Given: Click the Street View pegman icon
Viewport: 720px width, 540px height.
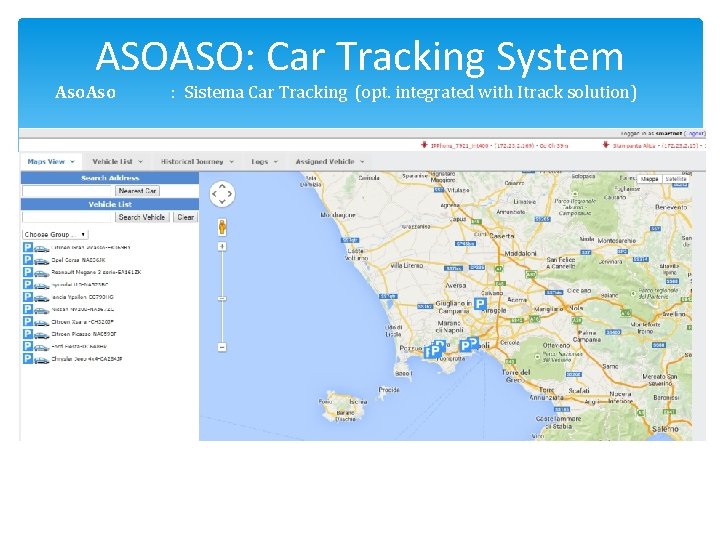Looking at the screenshot, I should pos(222,227).
